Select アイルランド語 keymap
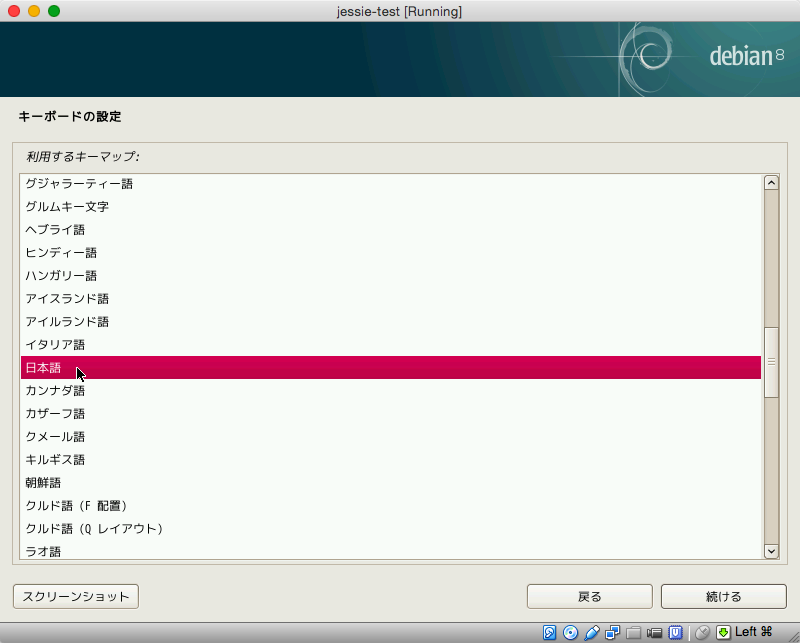Viewport: 800px width, 643px height. coord(391,322)
